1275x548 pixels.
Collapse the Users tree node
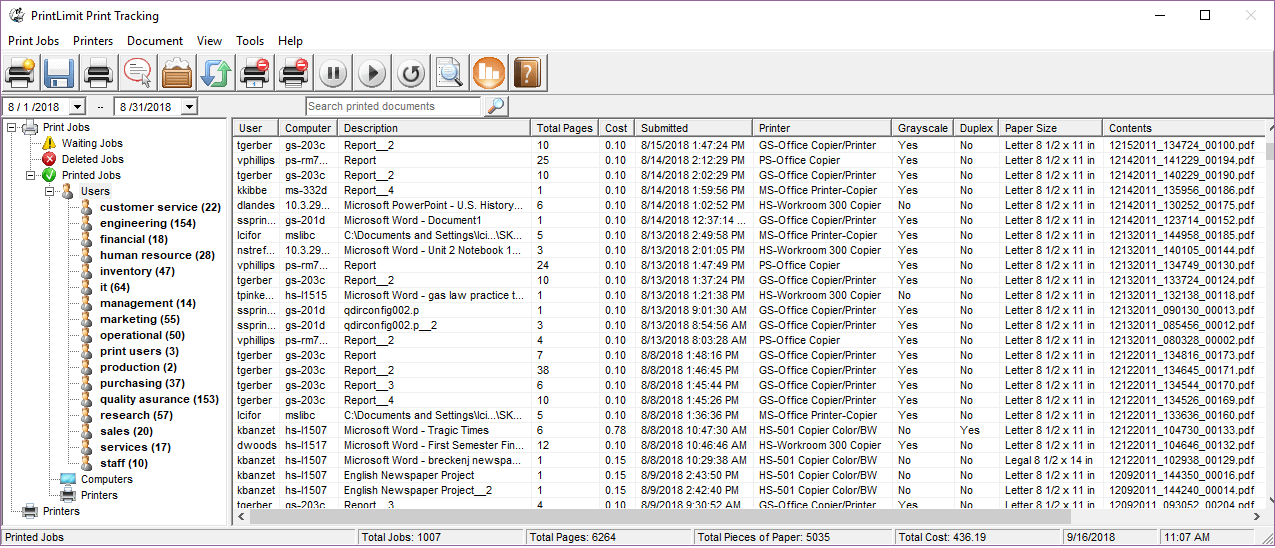[50, 191]
